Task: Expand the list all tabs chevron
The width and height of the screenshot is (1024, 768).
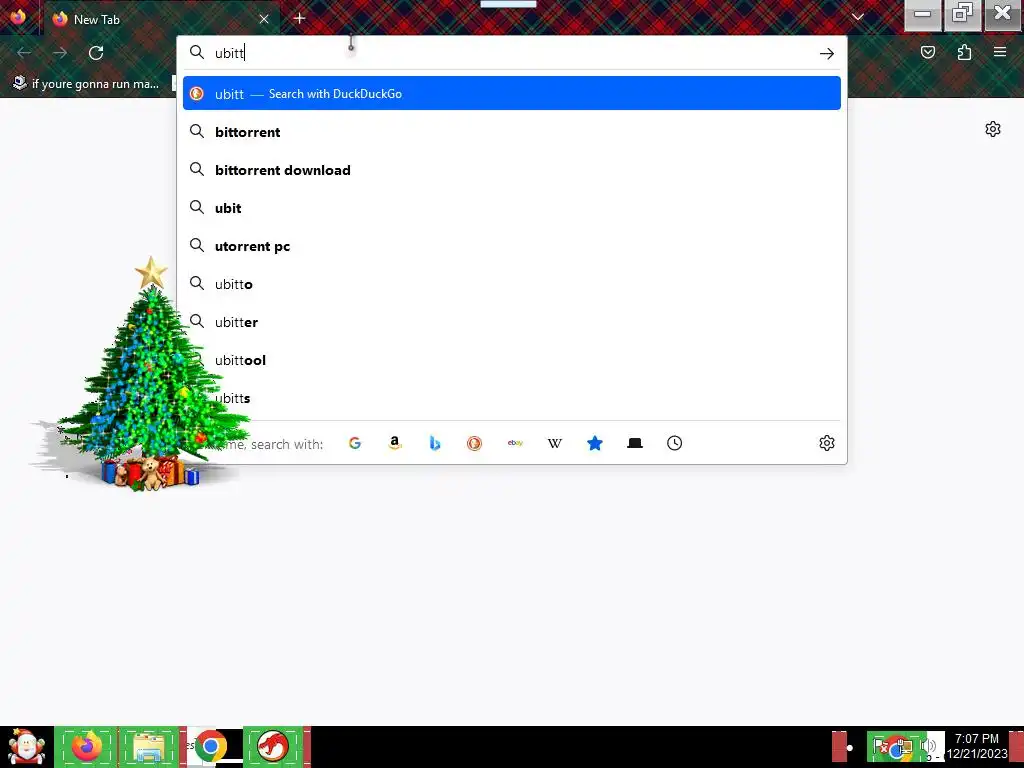Action: coord(858,18)
